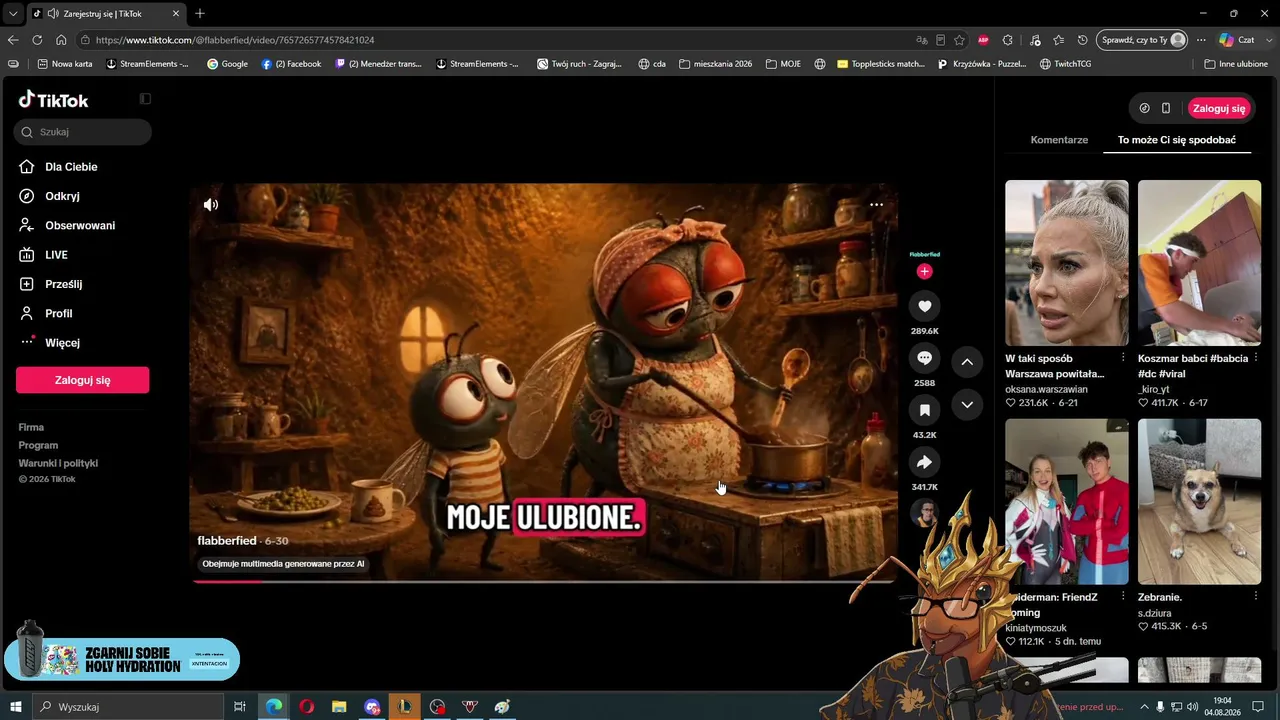Seek on the video progress bar

(x=543, y=581)
